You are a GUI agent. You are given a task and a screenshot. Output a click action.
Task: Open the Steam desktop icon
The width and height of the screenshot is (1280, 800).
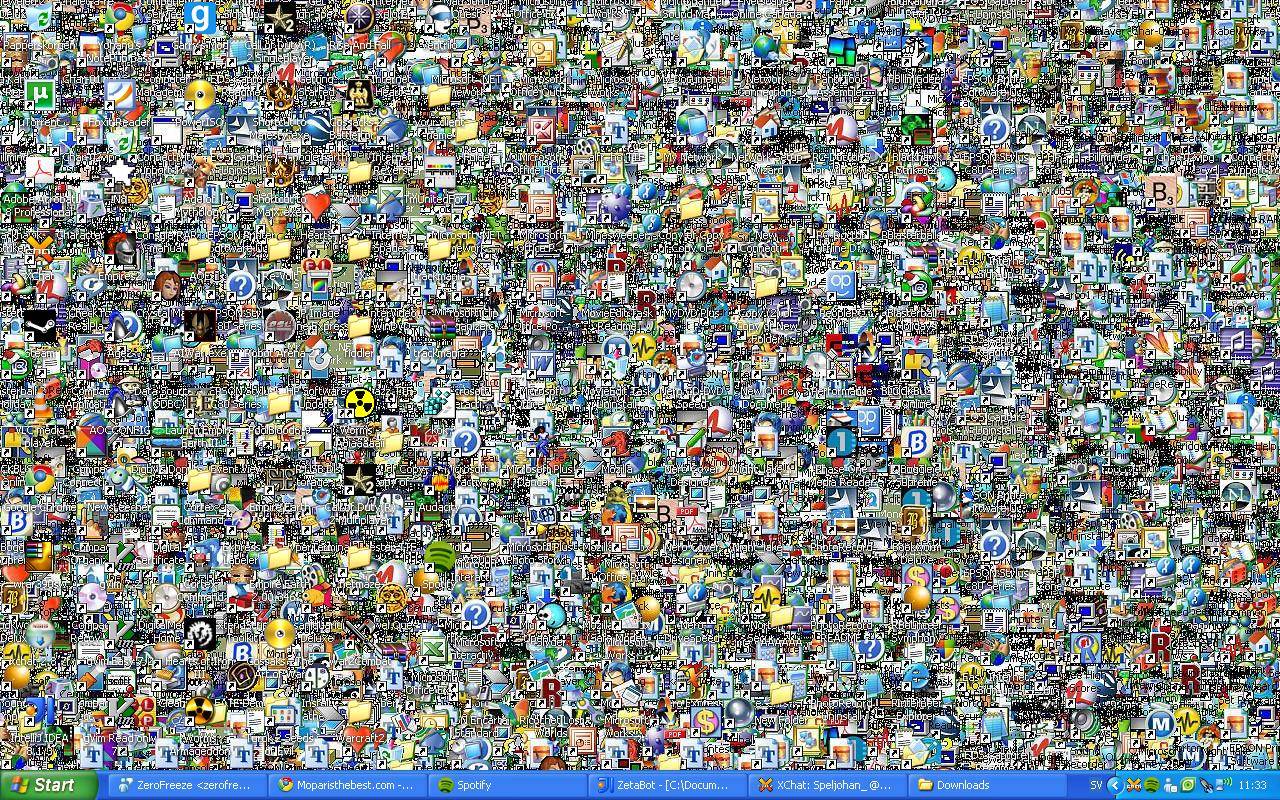pos(40,325)
